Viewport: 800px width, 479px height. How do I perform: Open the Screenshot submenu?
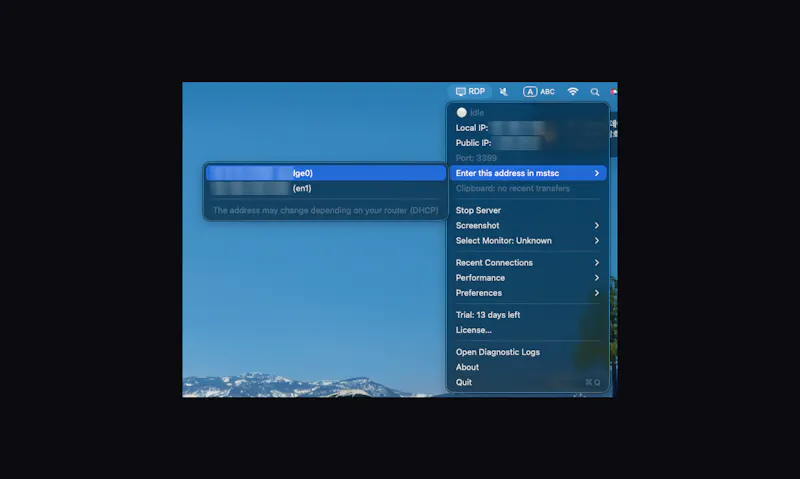(x=528, y=225)
